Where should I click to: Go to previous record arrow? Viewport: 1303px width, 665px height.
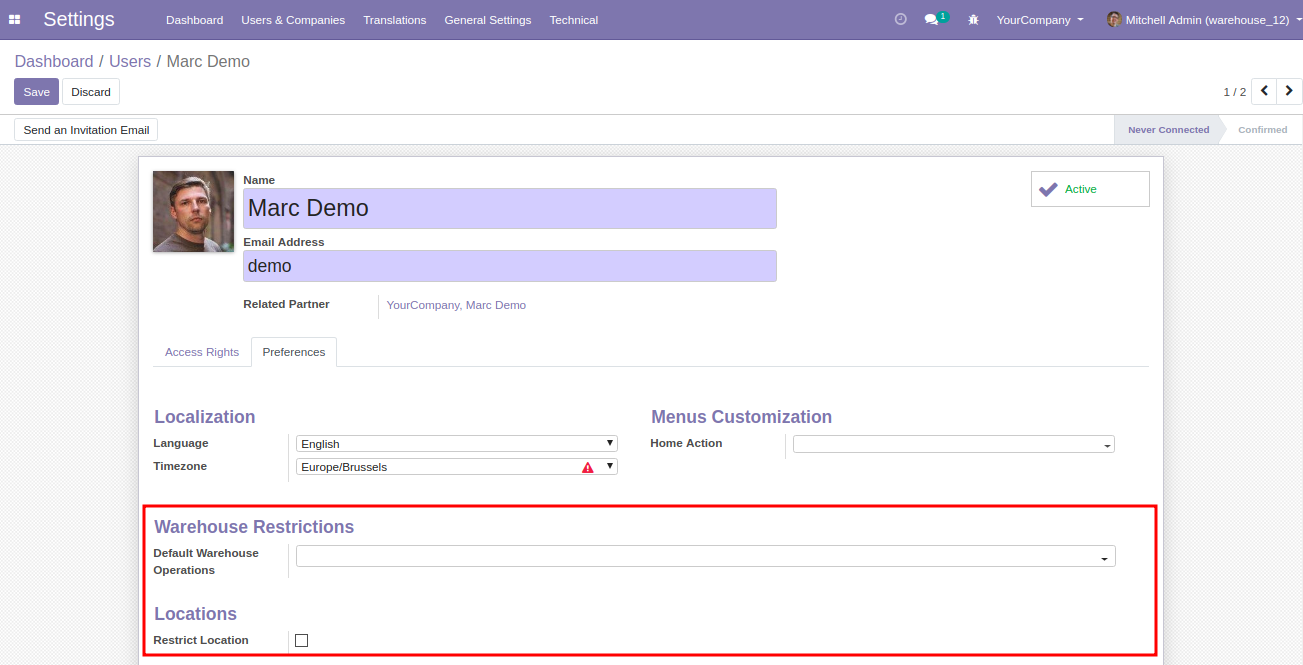click(x=1264, y=91)
